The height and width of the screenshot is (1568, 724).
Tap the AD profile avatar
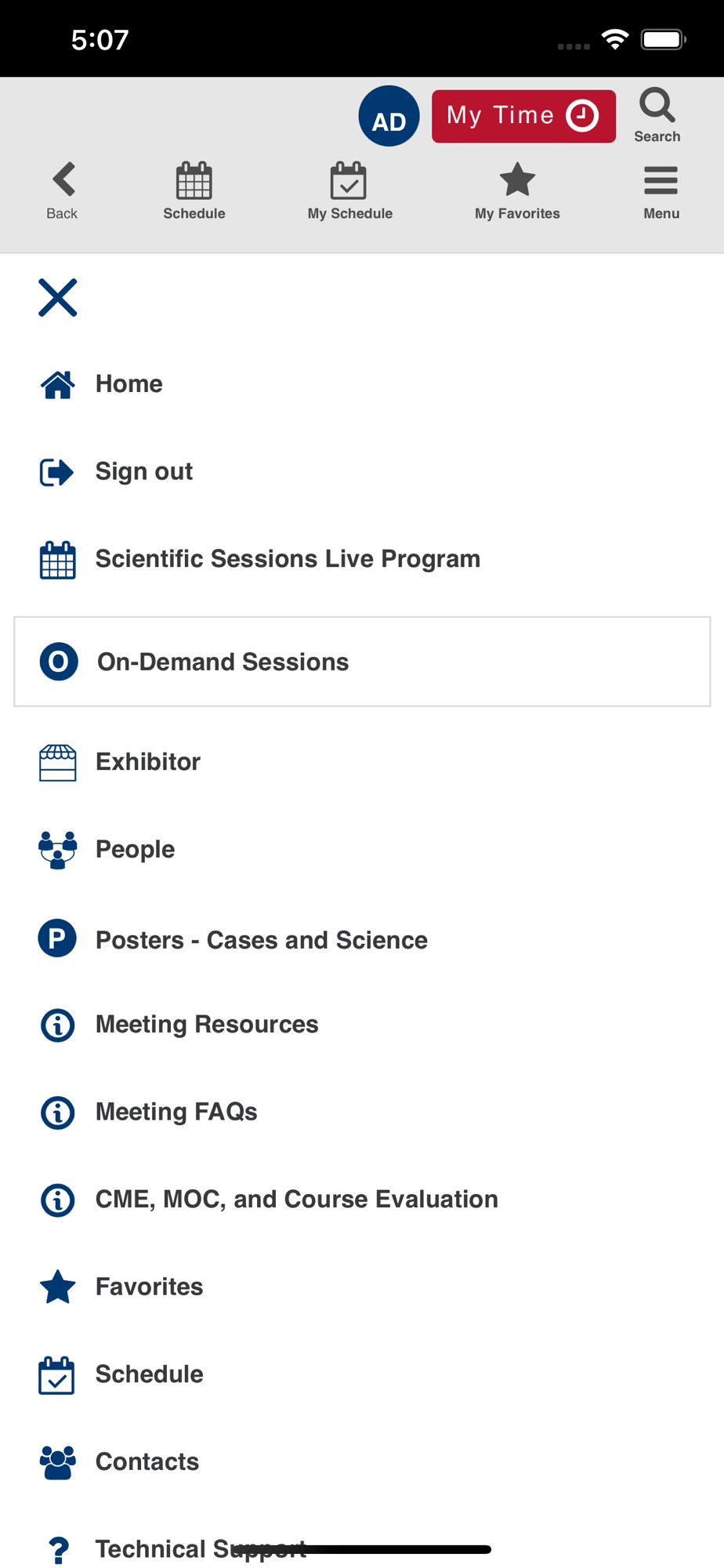(x=389, y=116)
